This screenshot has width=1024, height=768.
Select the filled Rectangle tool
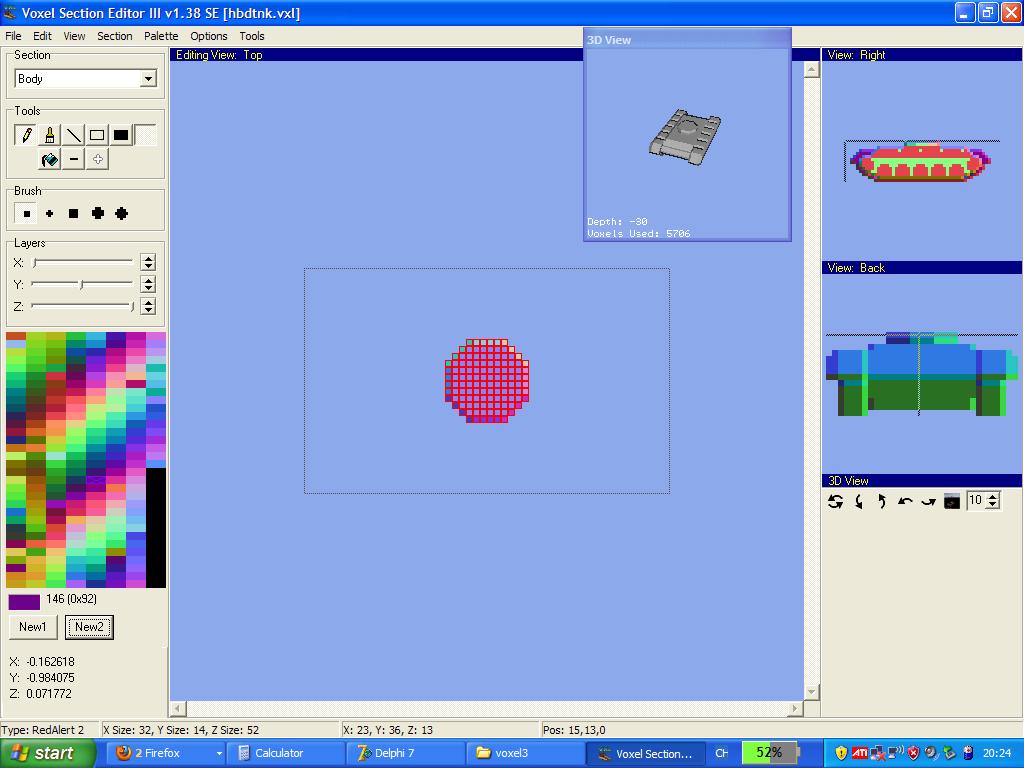tap(121, 135)
